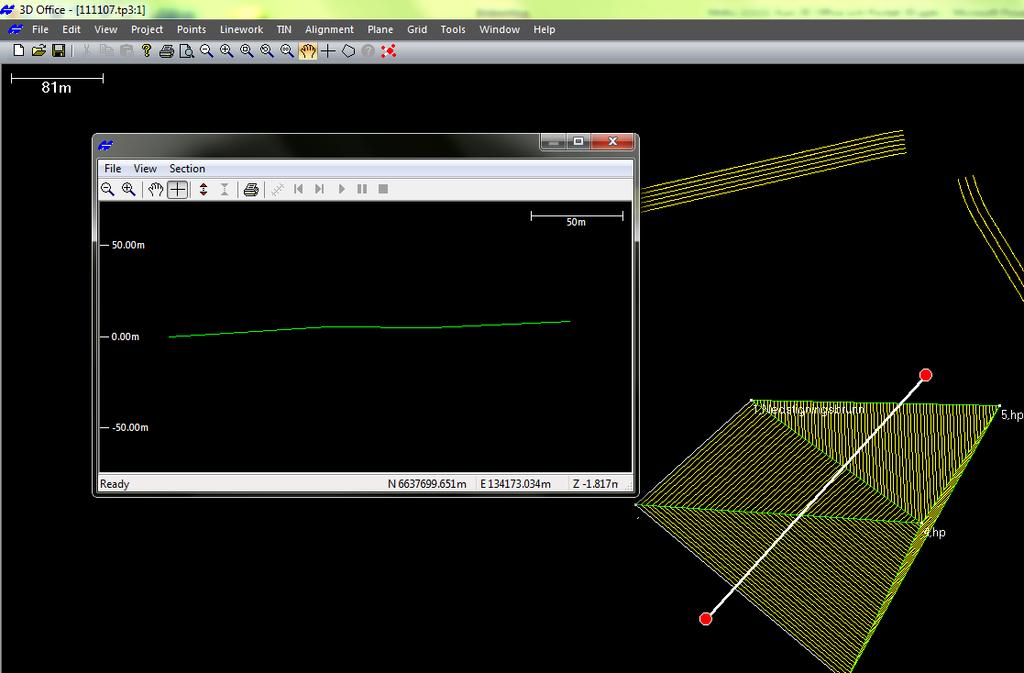Open the Points menu
Viewport: 1024px width, 673px height.
pyautogui.click(x=191, y=29)
